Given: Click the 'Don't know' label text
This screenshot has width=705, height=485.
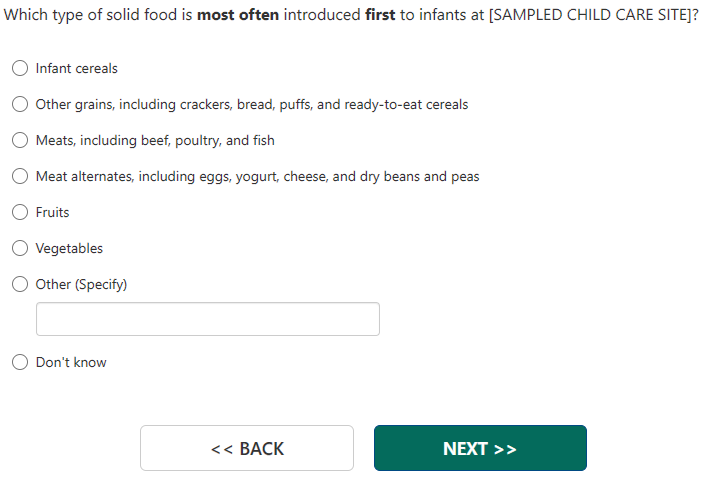Looking at the screenshot, I should pos(71,363).
